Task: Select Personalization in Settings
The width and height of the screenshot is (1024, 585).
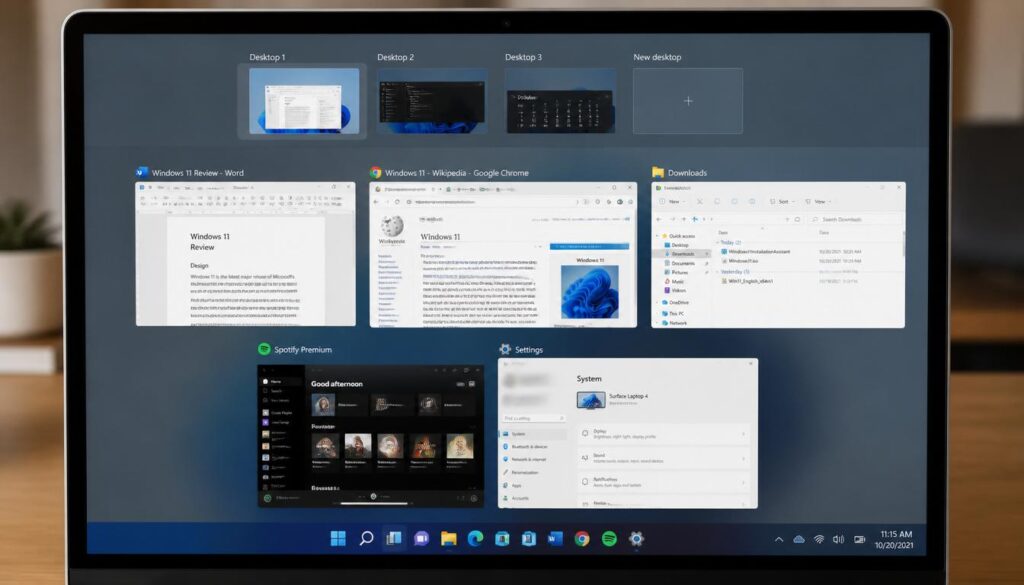Action: click(520, 472)
